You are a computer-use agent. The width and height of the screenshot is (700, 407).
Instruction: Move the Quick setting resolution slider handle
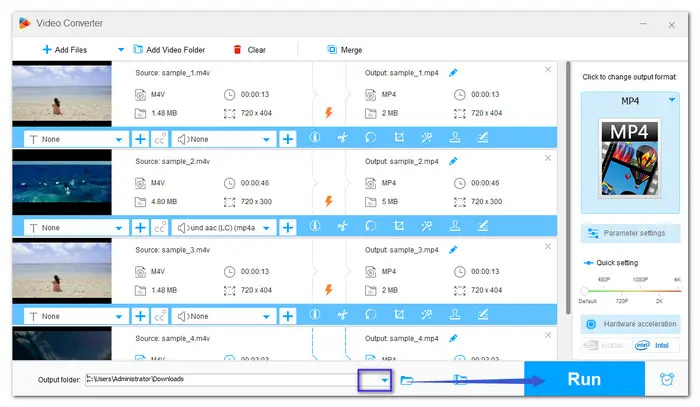point(584,291)
